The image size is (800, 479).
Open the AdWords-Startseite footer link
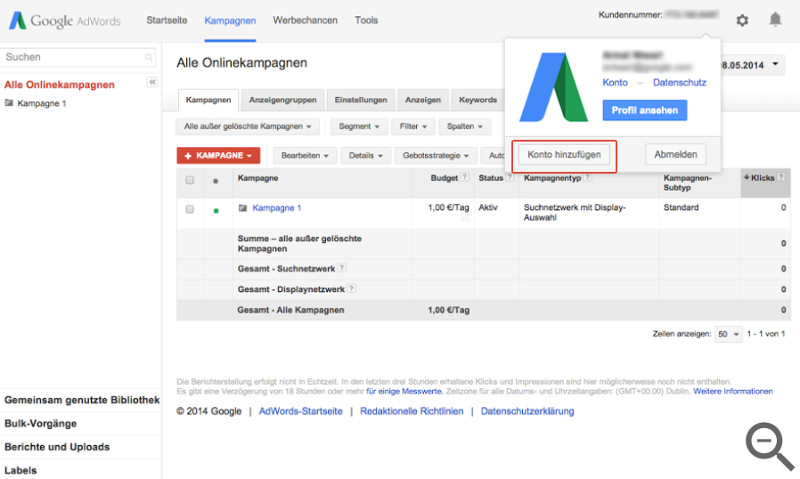(x=301, y=411)
